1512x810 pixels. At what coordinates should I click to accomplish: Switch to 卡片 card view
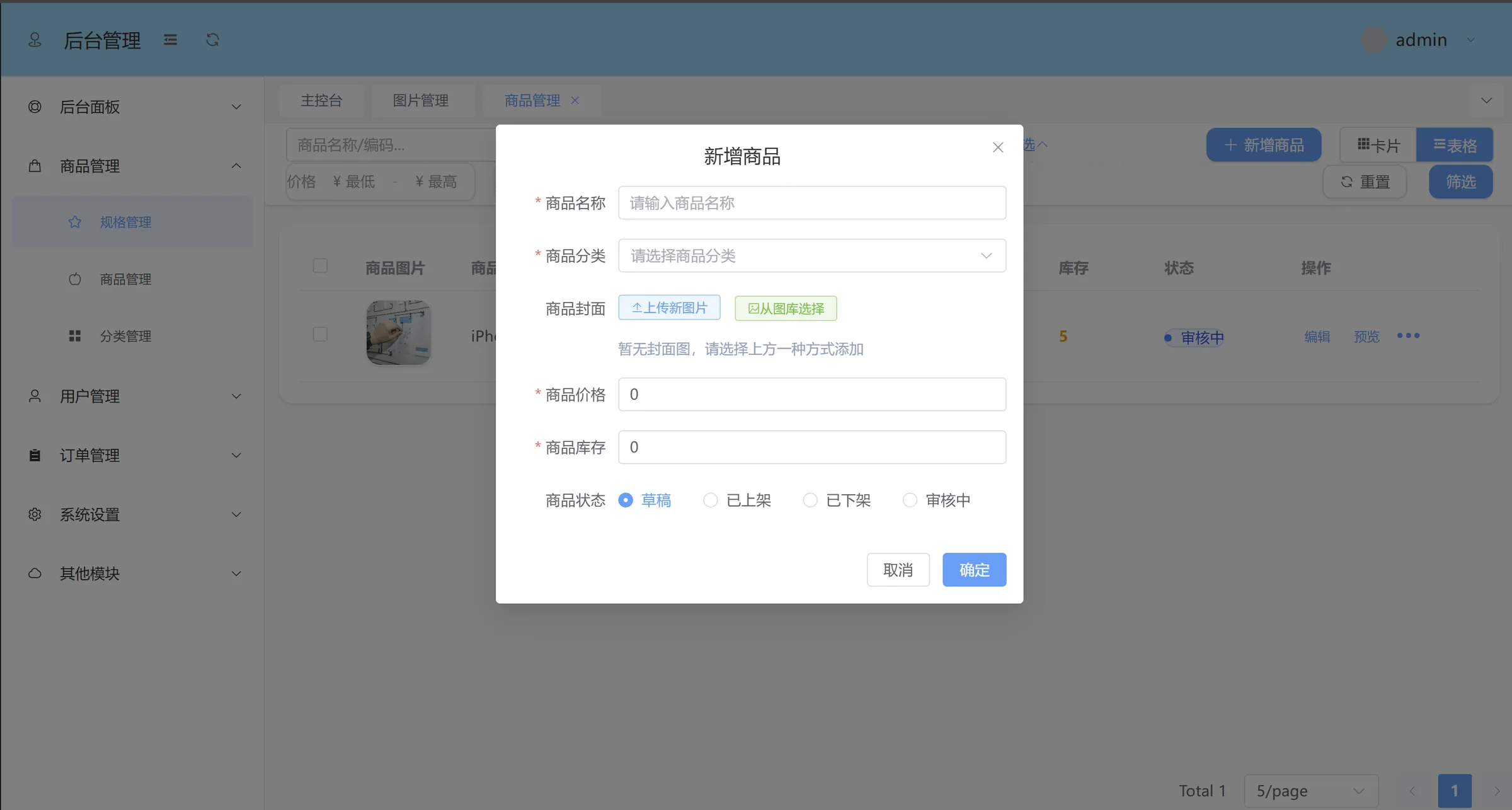[1378, 145]
